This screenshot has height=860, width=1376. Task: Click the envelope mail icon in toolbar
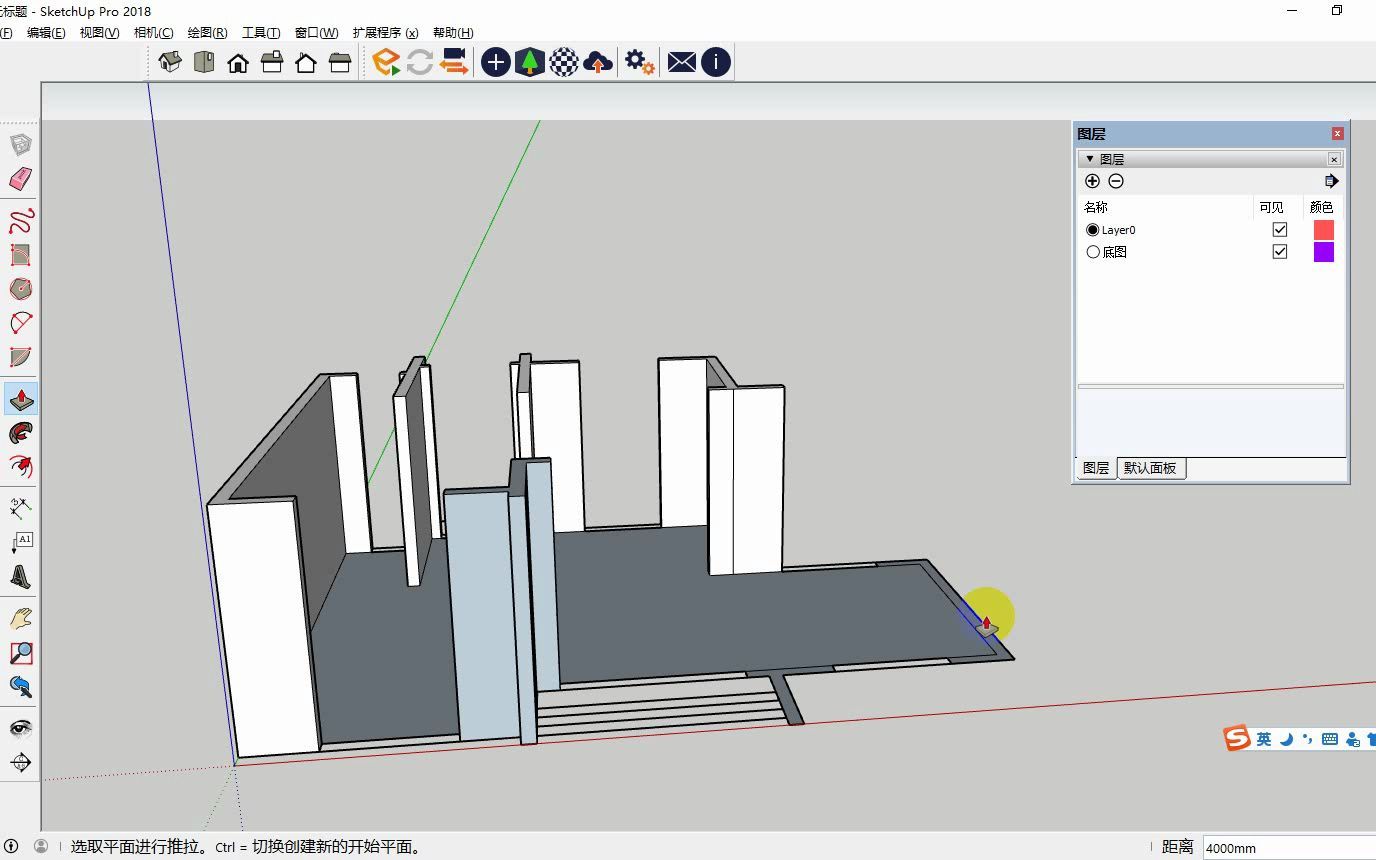tap(681, 62)
